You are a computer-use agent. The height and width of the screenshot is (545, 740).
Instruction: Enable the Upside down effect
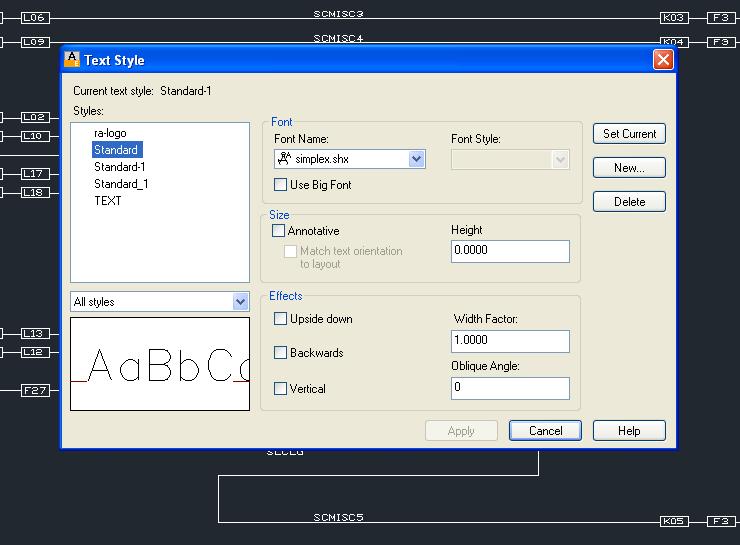point(280,319)
